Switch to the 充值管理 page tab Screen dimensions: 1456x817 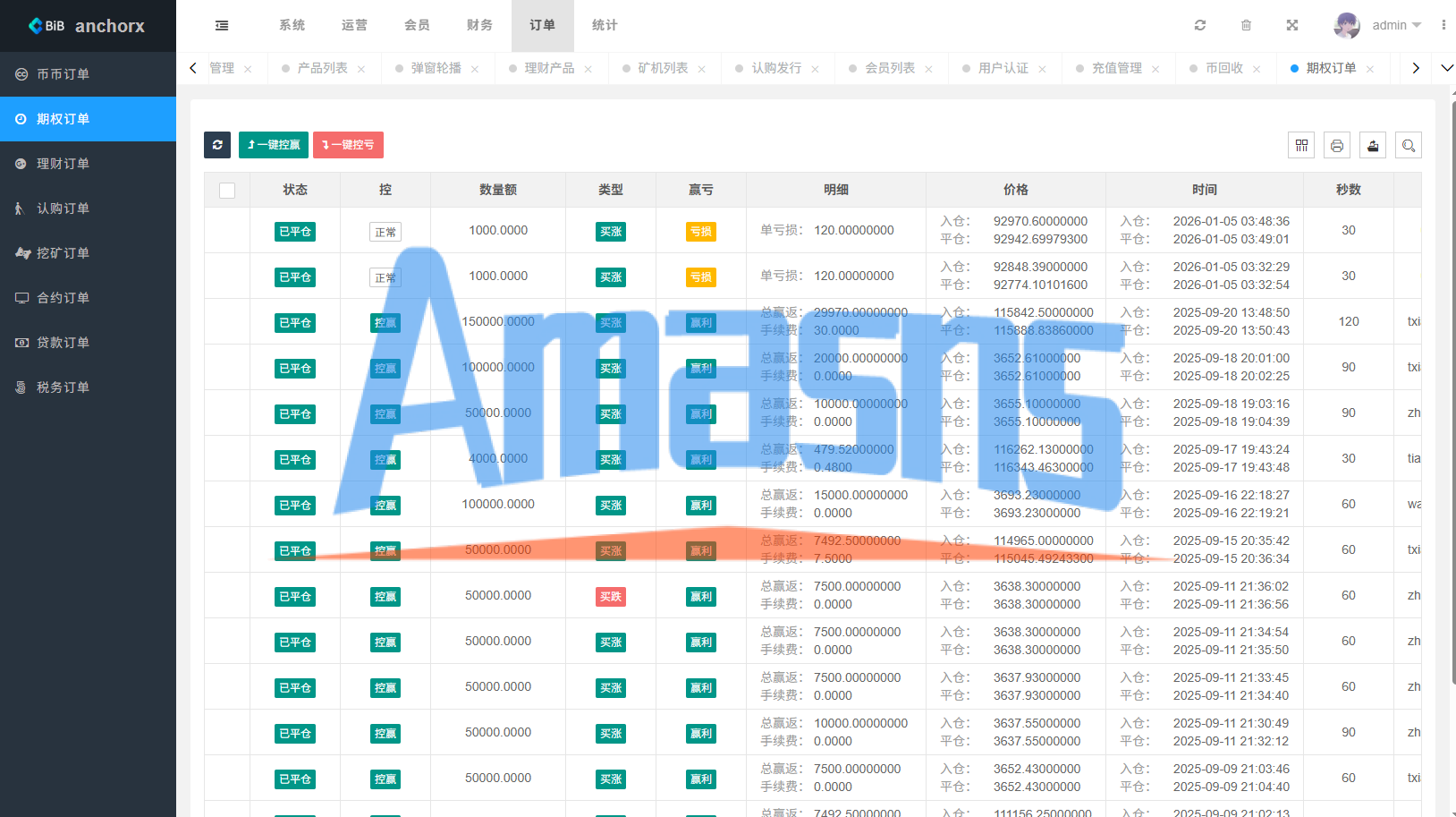point(1116,68)
